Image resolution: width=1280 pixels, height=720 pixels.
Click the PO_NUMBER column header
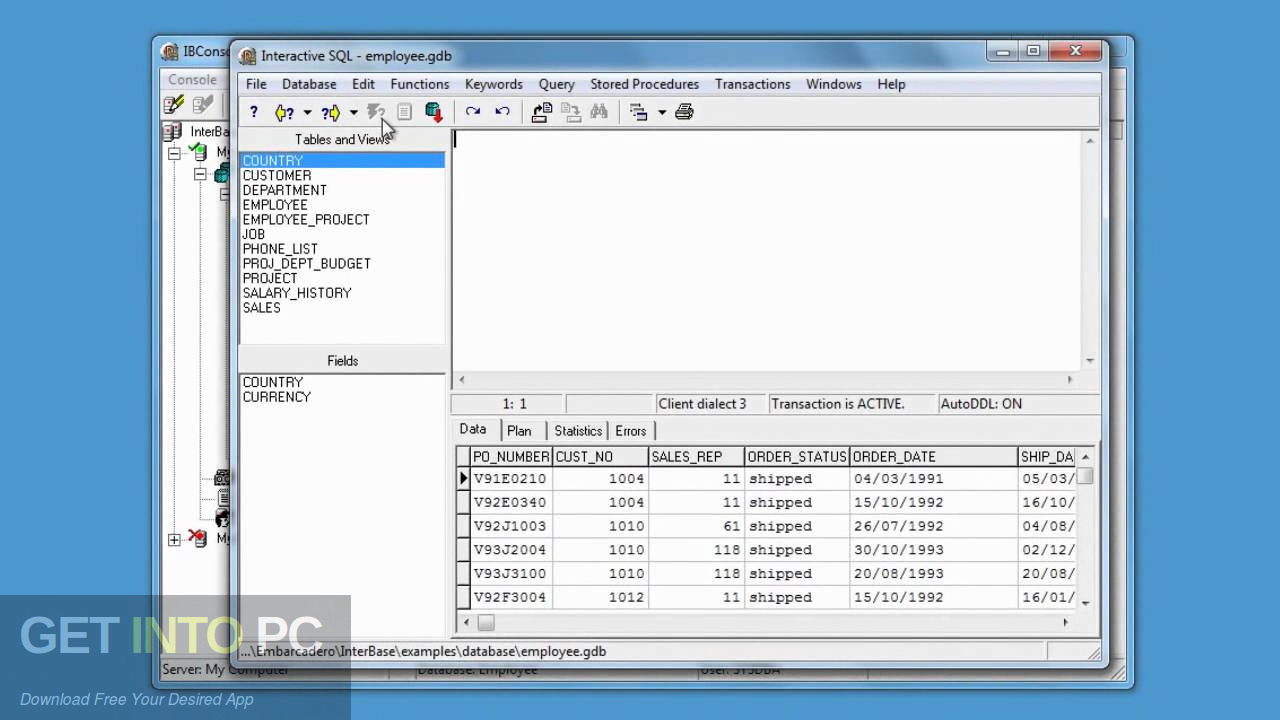(510, 457)
